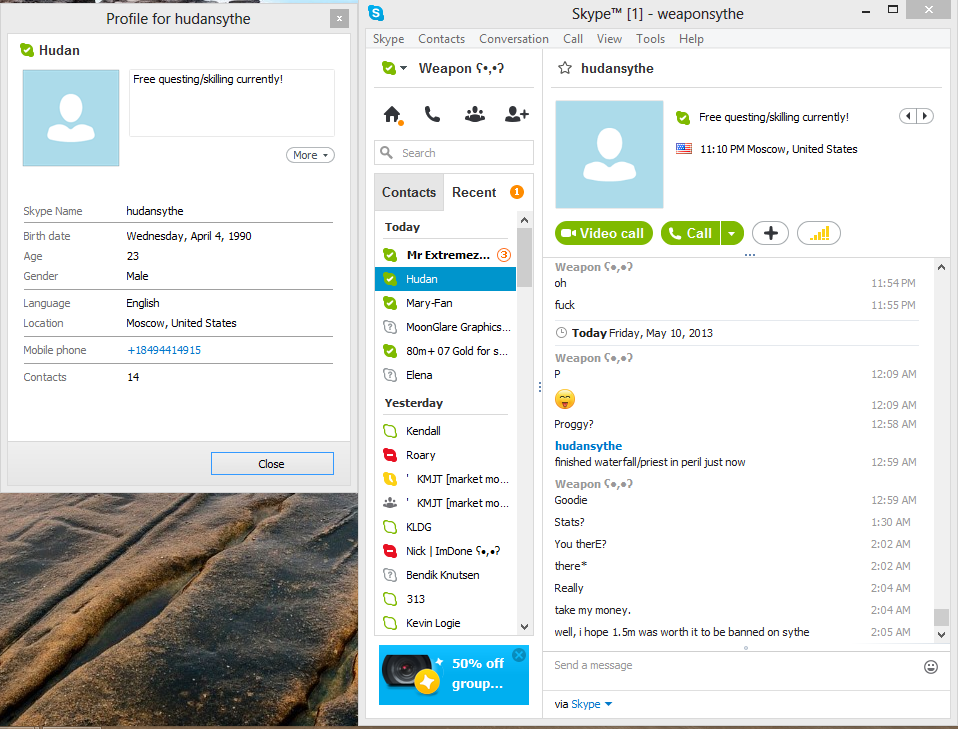
Task: Click hudansythe's large avatar in conversation
Action: coord(609,154)
